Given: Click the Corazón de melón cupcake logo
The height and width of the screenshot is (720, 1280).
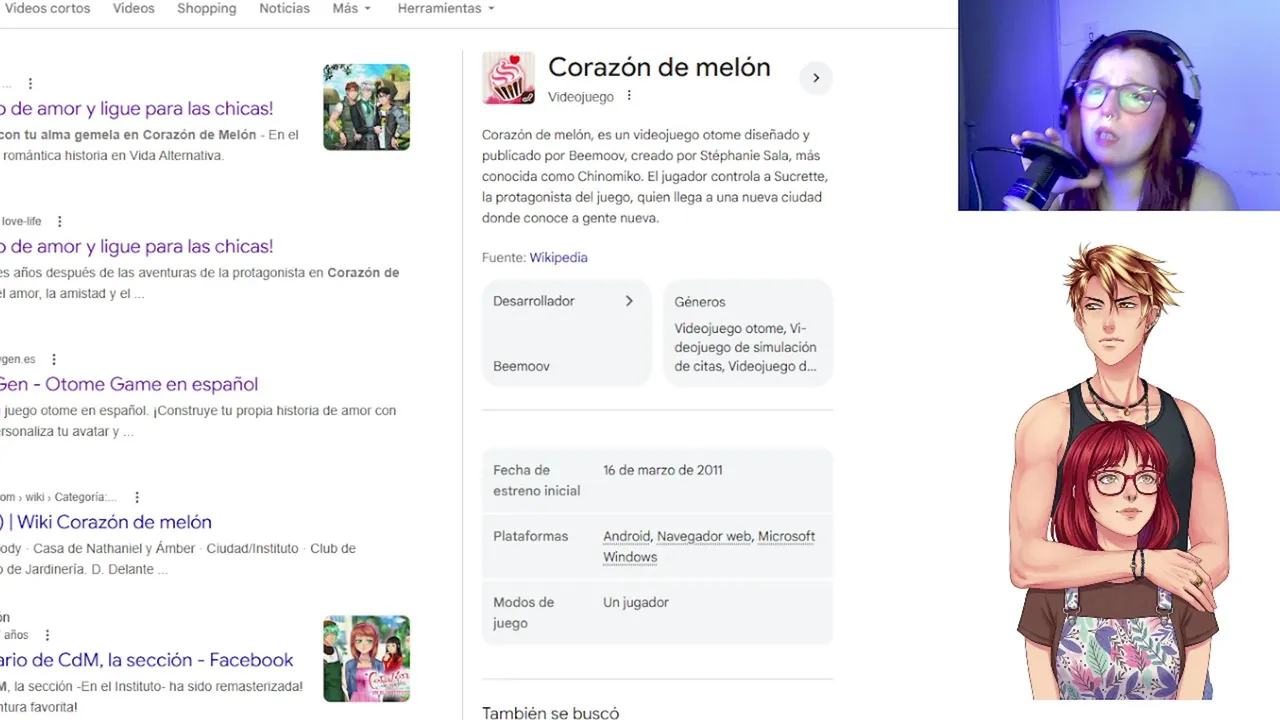Looking at the screenshot, I should tap(508, 78).
